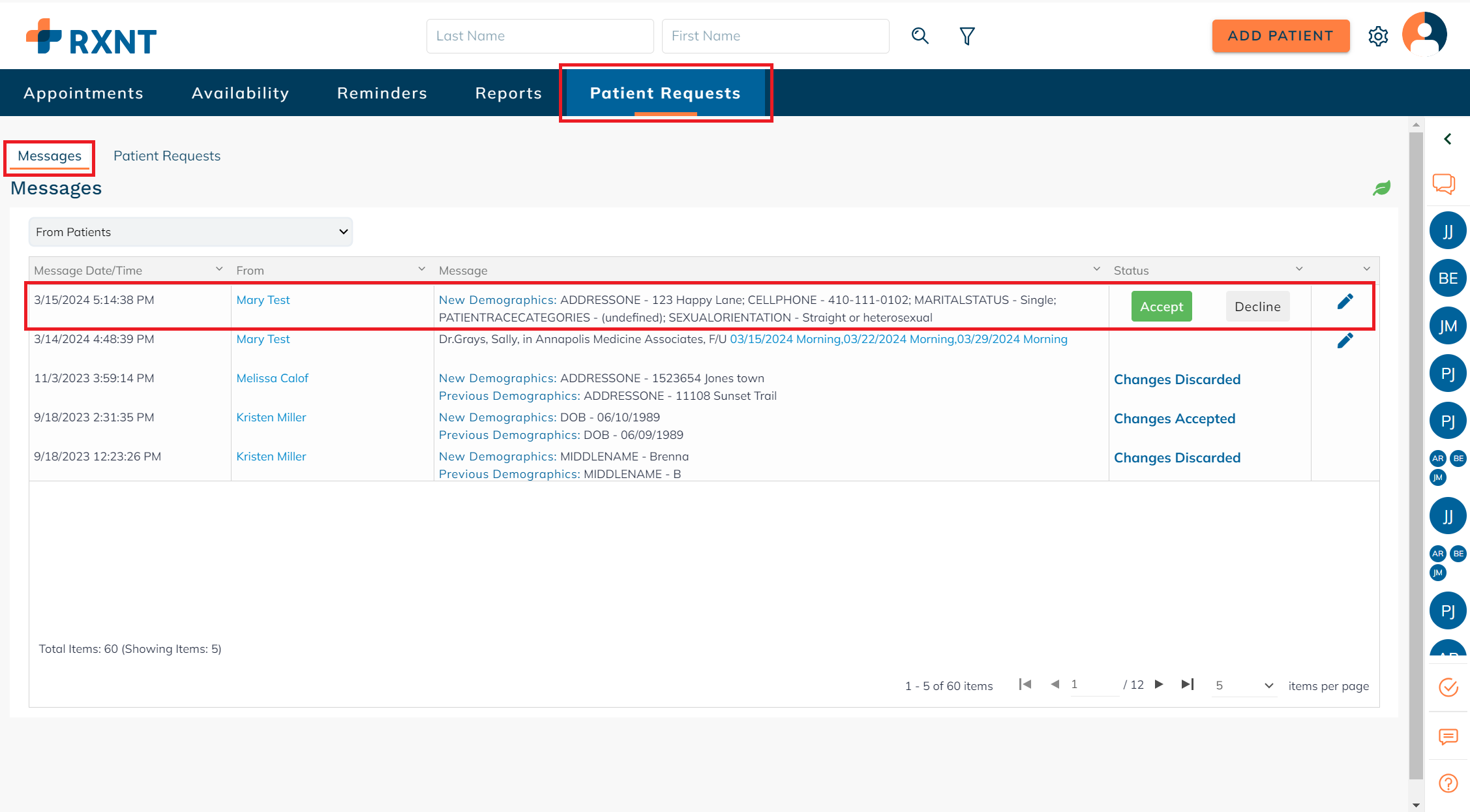This screenshot has height=812, width=1470.
Task: Switch to the Reminders tab
Action: coord(382,93)
